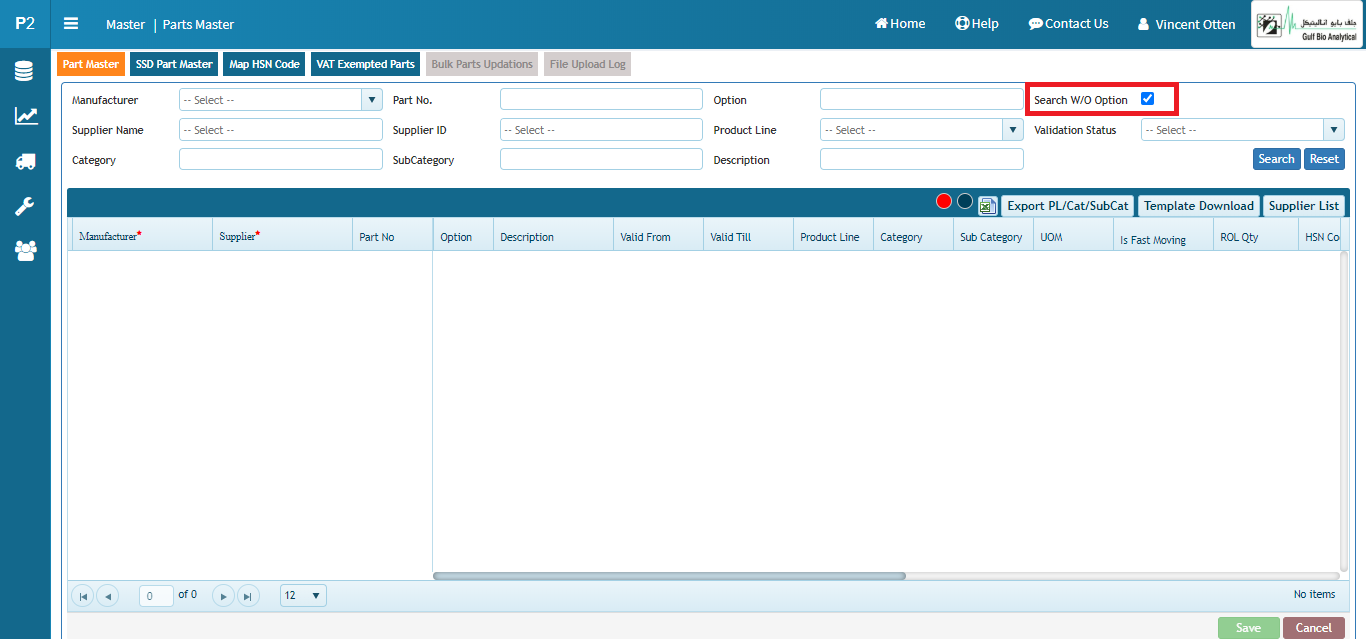Viewport: 1366px width, 639px height.
Task: Click the Template Download button
Action: pyautogui.click(x=1199, y=206)
